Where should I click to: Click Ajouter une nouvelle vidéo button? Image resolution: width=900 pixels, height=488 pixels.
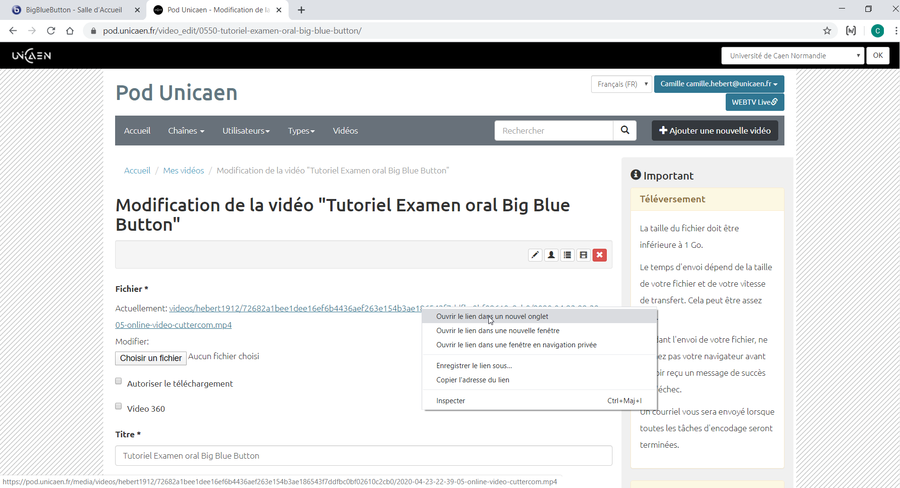(x=715, y=130)
